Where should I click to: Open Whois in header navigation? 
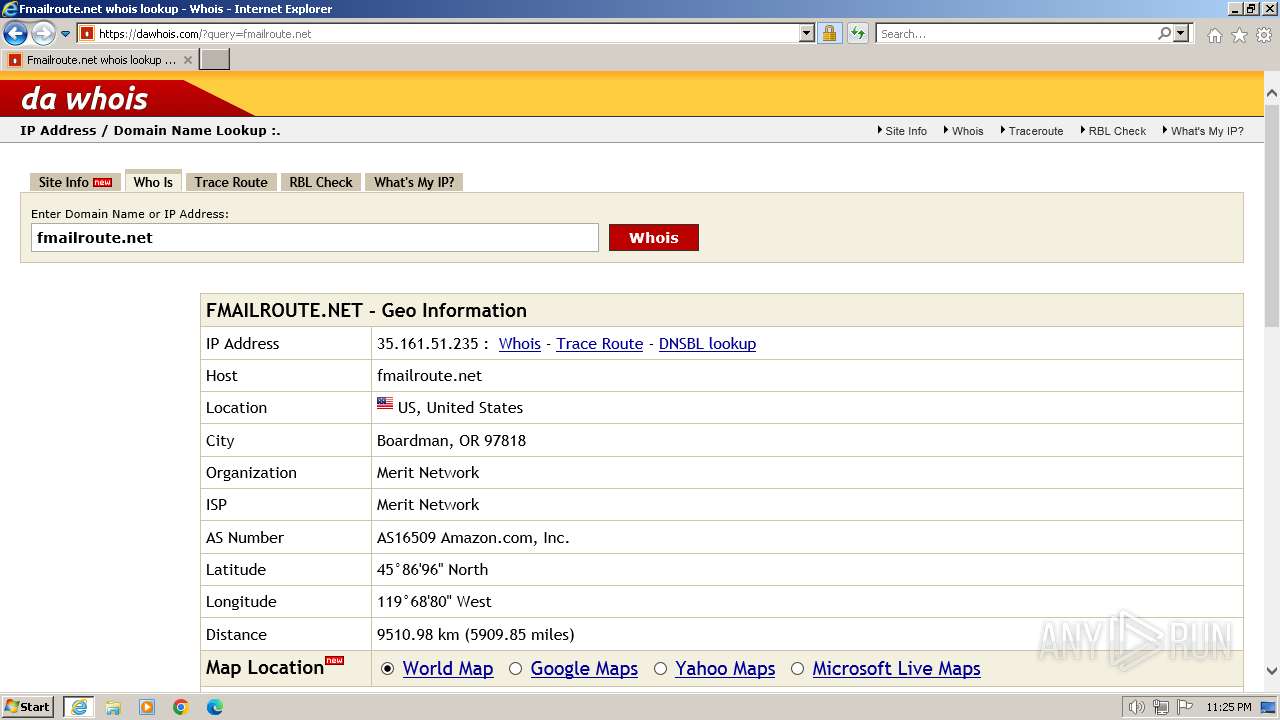tap(967, 131)
